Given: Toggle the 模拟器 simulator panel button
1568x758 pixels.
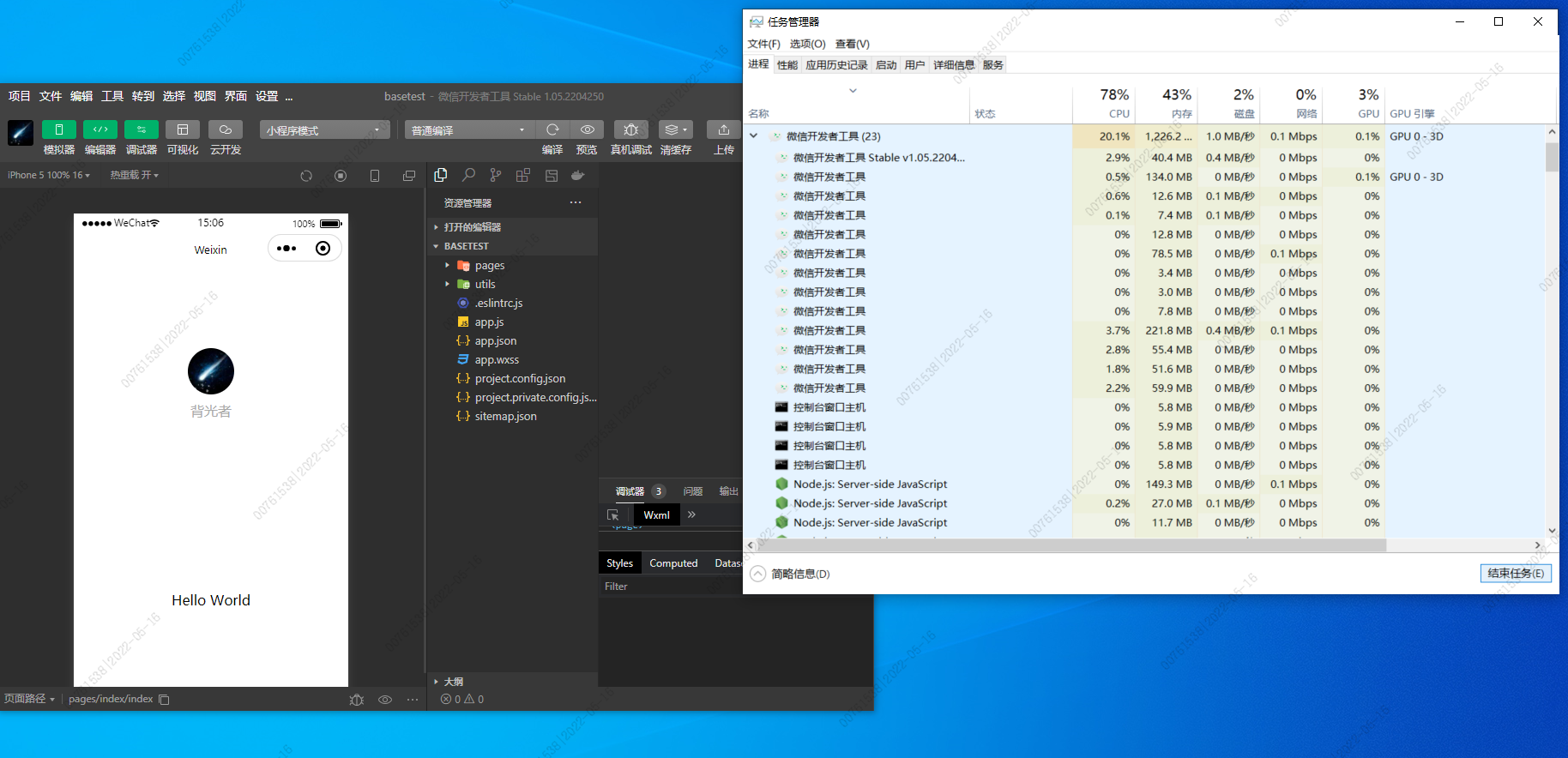Looking at the screenshot, I should point(59,129).
